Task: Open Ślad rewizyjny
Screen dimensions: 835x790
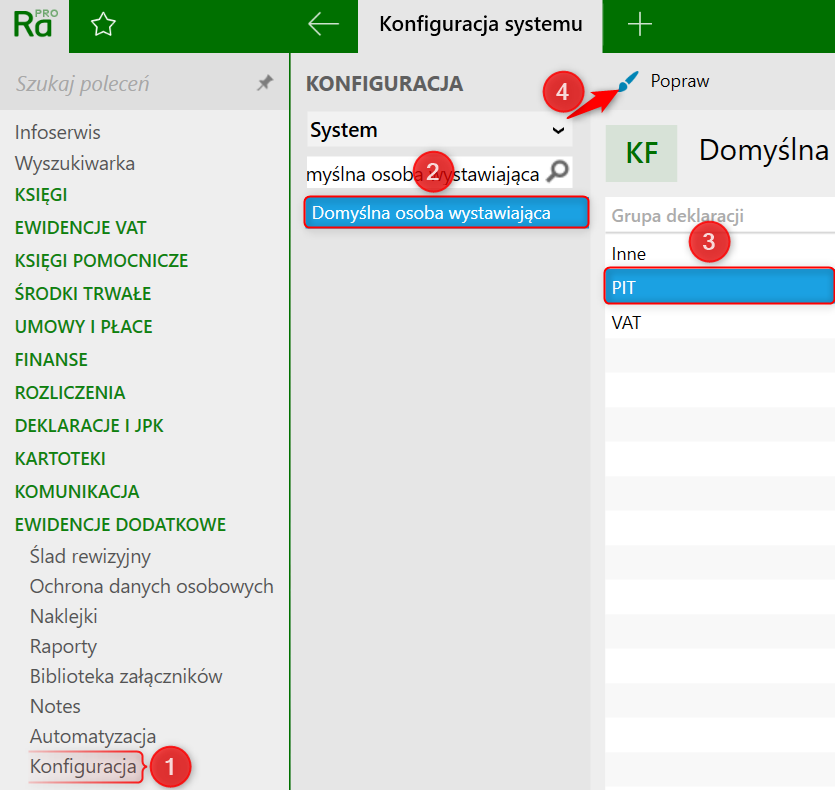Action: 90,556
